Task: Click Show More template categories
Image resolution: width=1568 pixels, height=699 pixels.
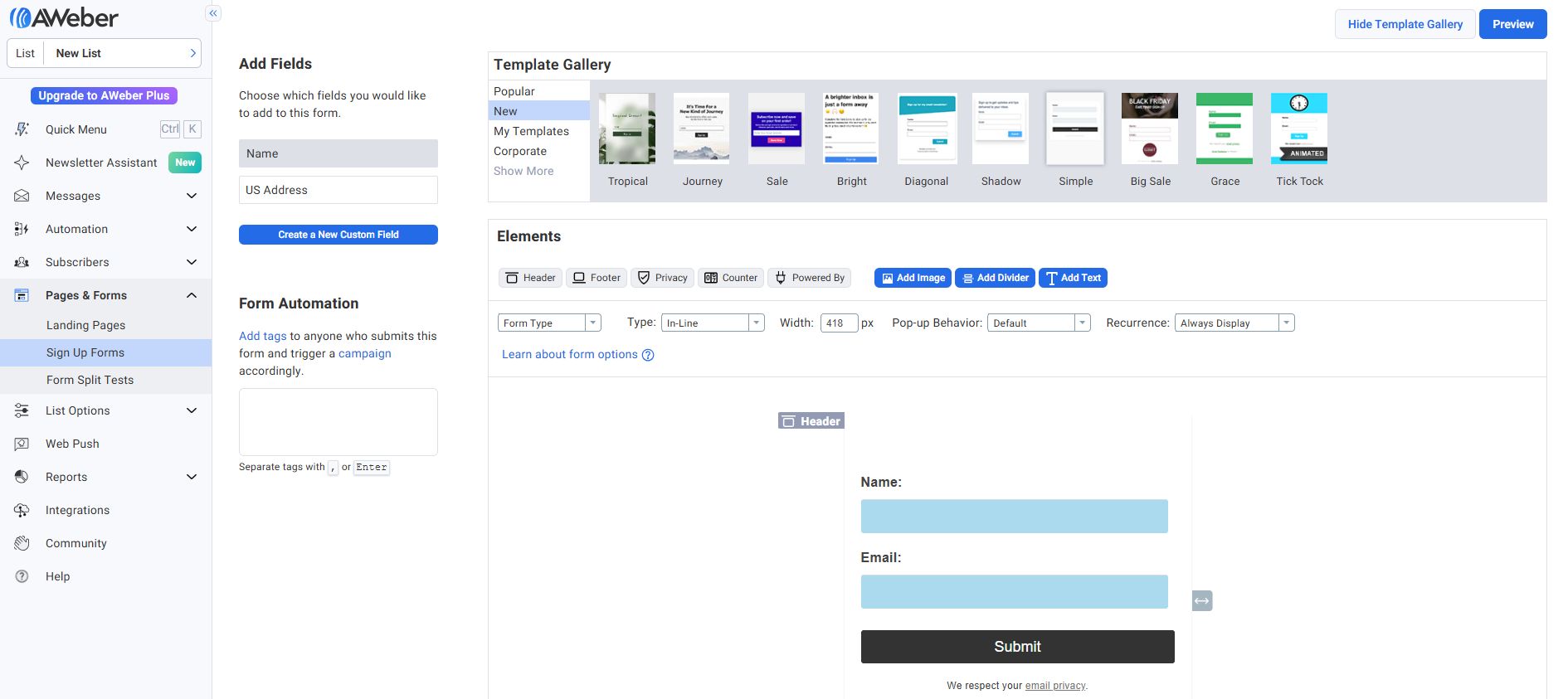Action: (523, 171)
